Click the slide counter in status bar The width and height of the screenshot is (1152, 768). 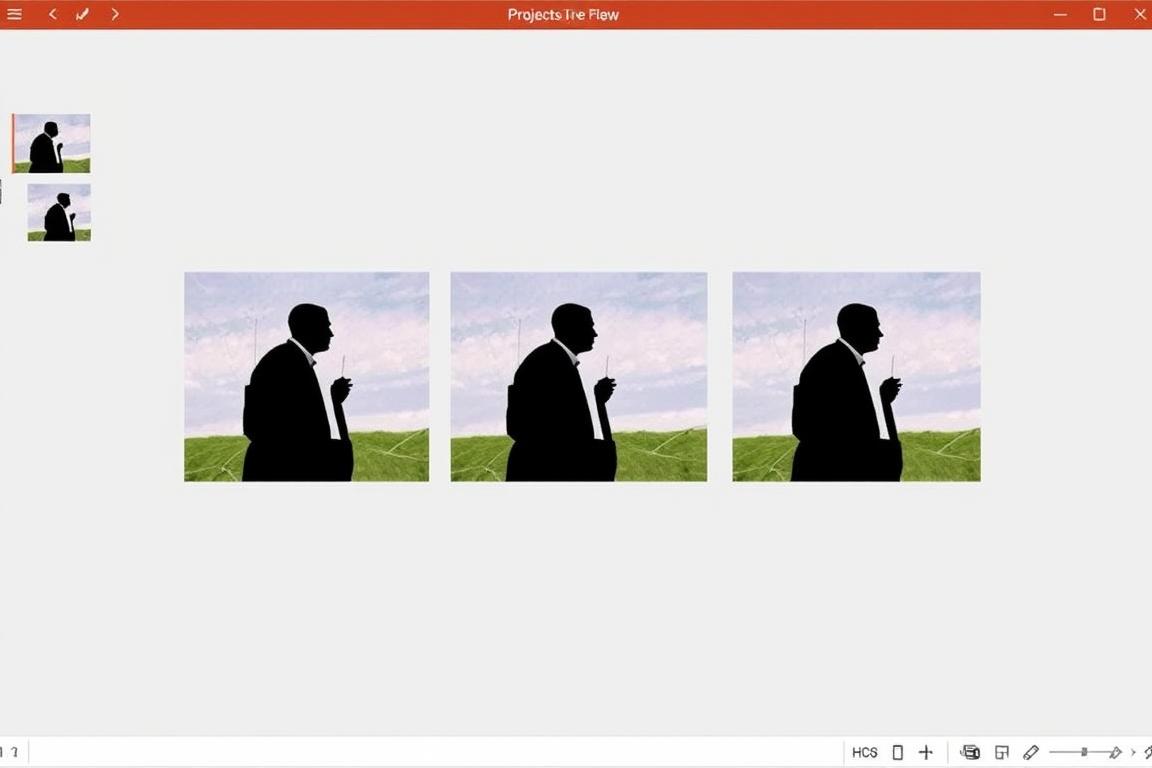pos(10,751)
